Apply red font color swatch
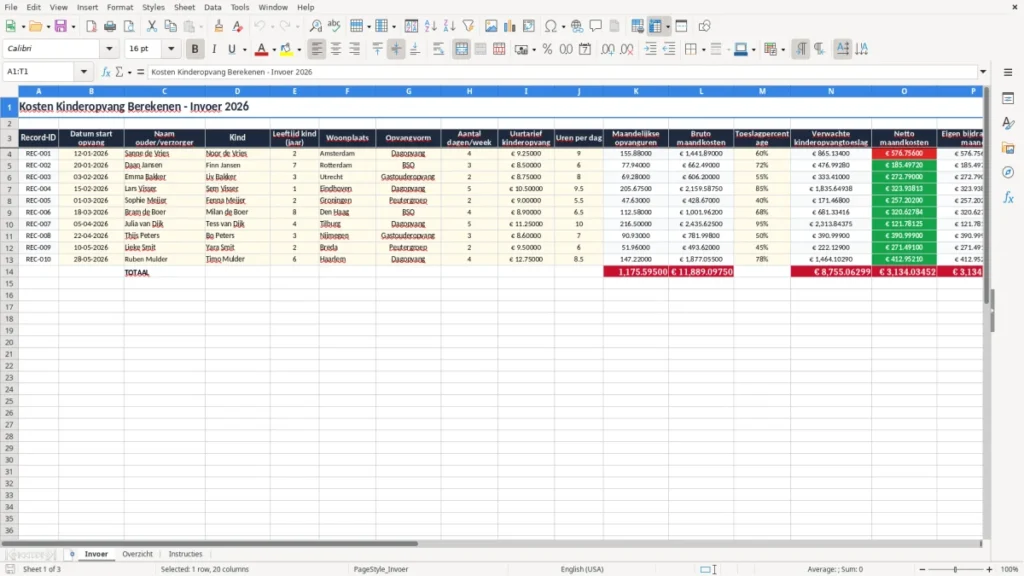Screen dimensions: 1024x576 click(261, 49)
